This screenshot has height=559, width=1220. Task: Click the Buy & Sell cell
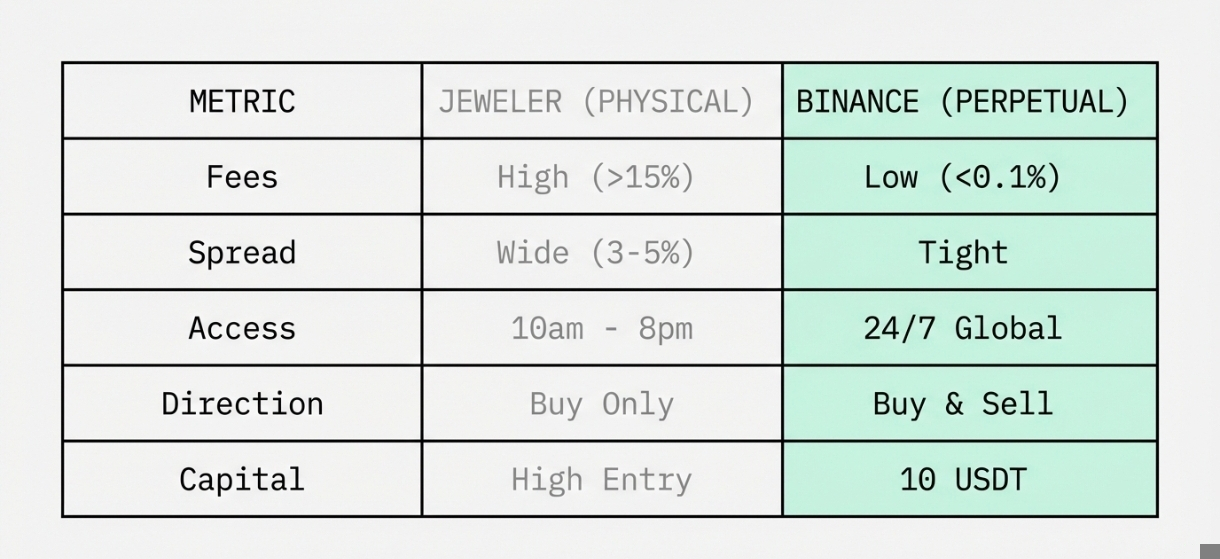click(962, 403)
